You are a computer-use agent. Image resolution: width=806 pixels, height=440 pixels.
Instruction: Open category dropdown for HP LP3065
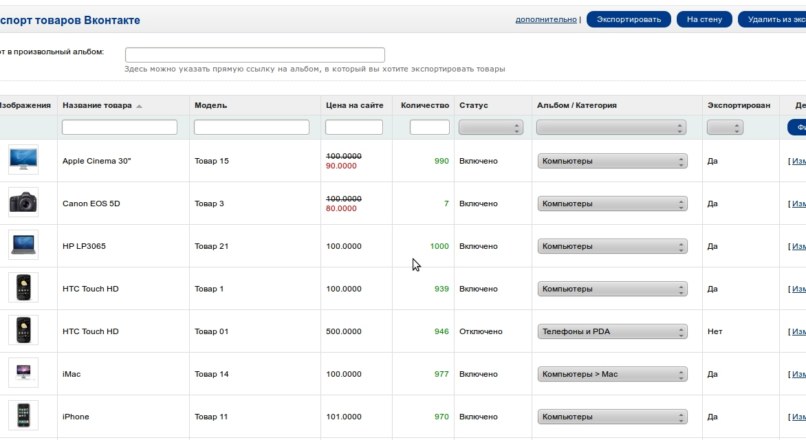click(x=612, y=246)
